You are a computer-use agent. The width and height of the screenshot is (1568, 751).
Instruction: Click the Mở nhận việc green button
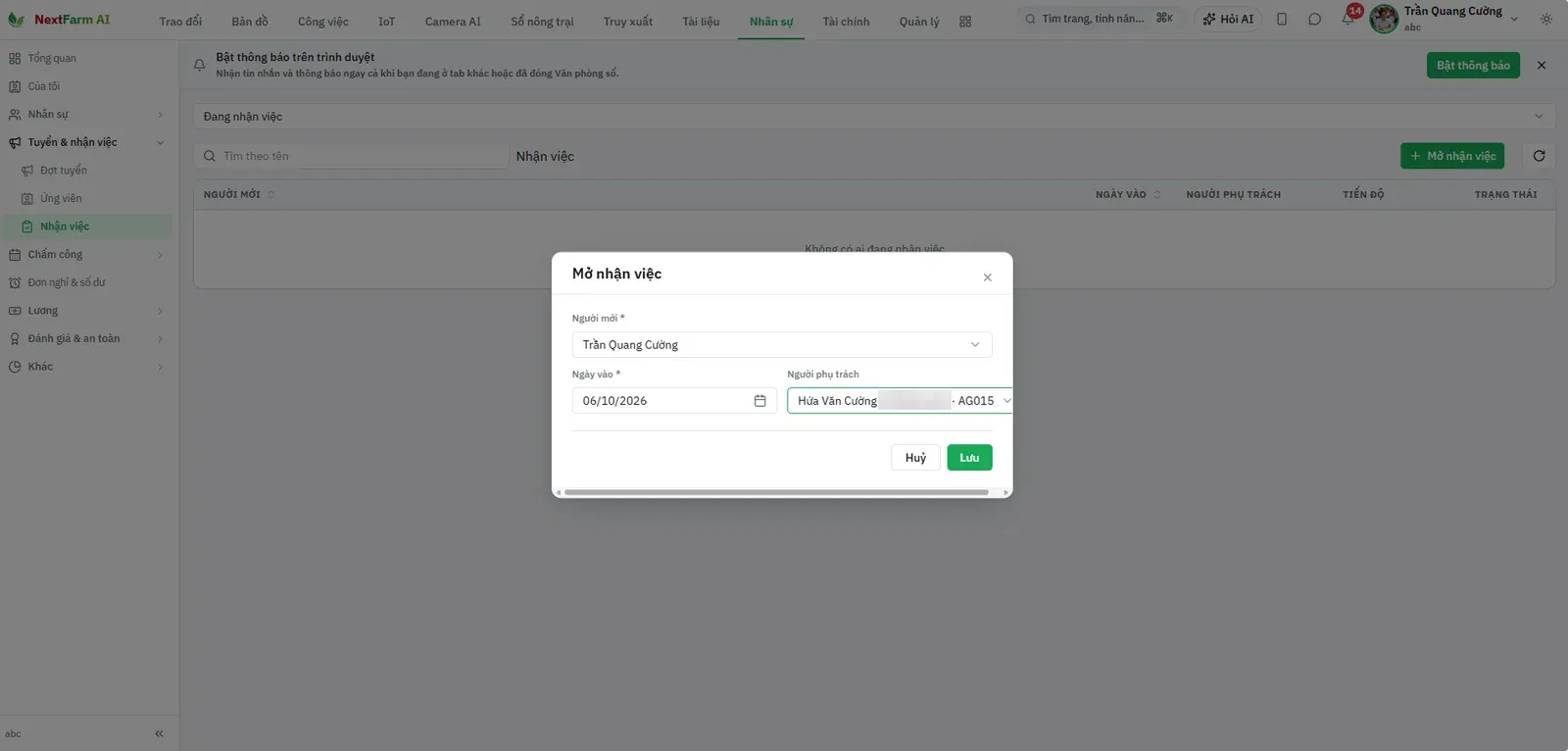[1452, 156]
